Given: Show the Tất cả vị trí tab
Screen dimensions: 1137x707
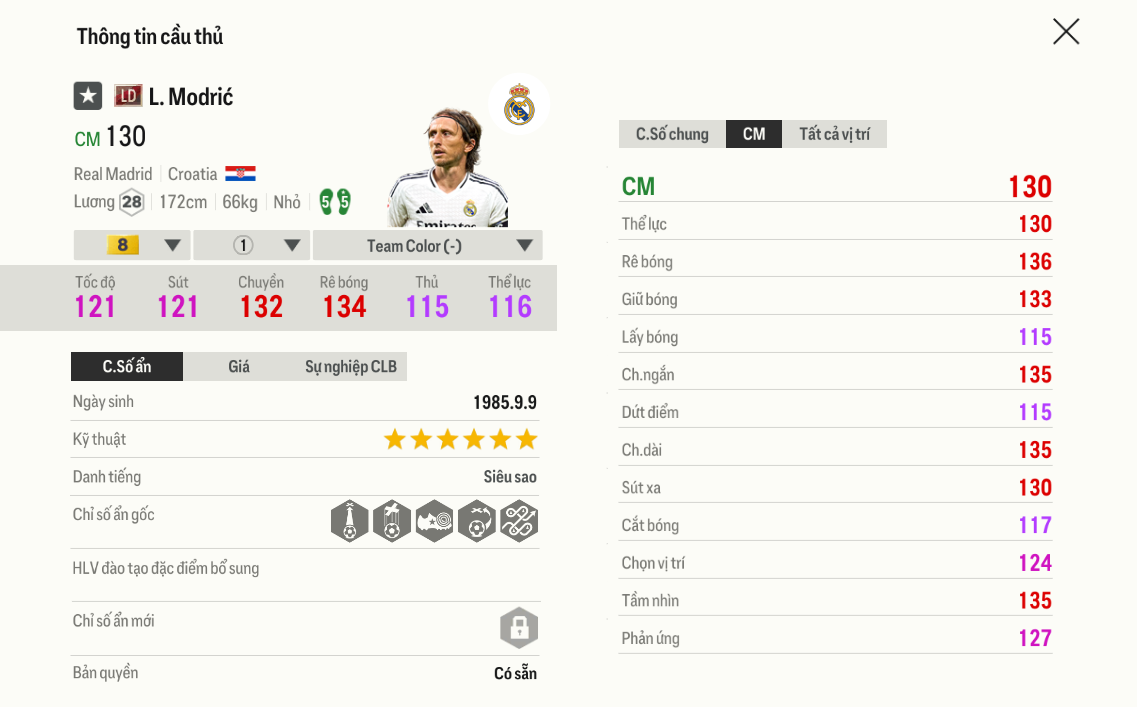Looking at the screenshot, I should click(x=834, y=134).
